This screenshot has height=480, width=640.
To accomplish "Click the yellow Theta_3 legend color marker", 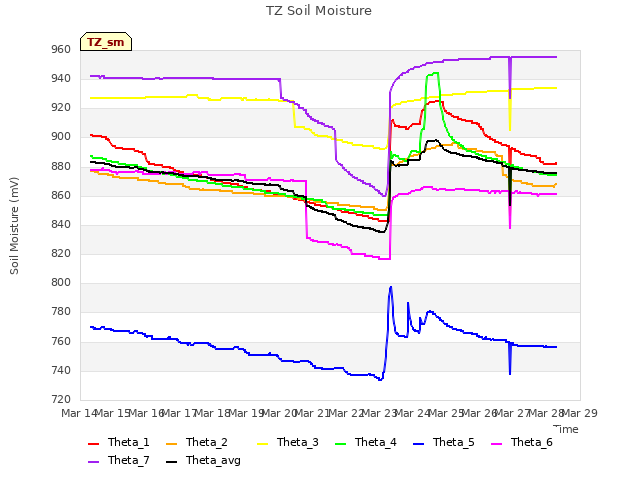I will [262, 444].
